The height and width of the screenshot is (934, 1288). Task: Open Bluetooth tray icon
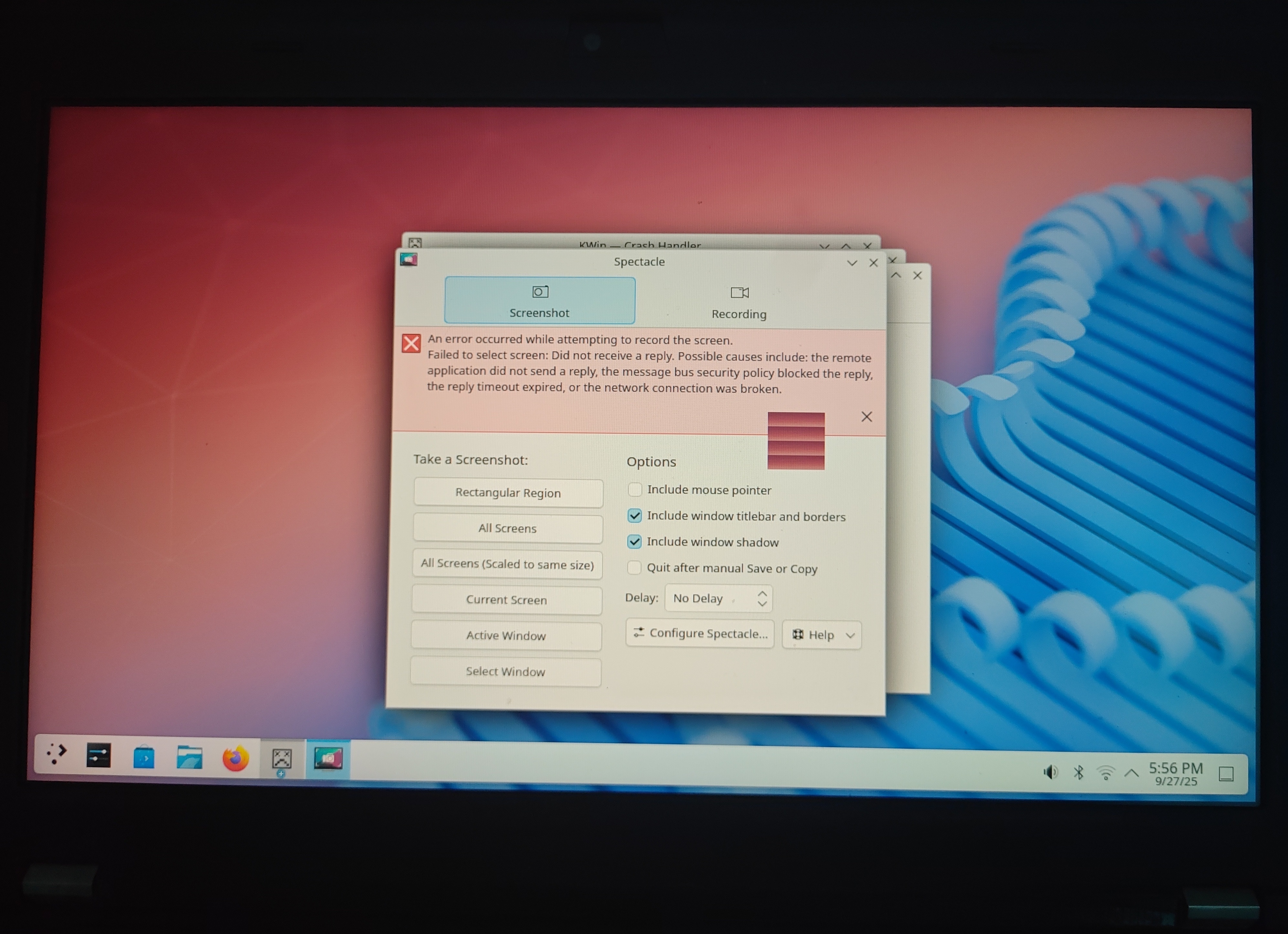coord(1078,773)
